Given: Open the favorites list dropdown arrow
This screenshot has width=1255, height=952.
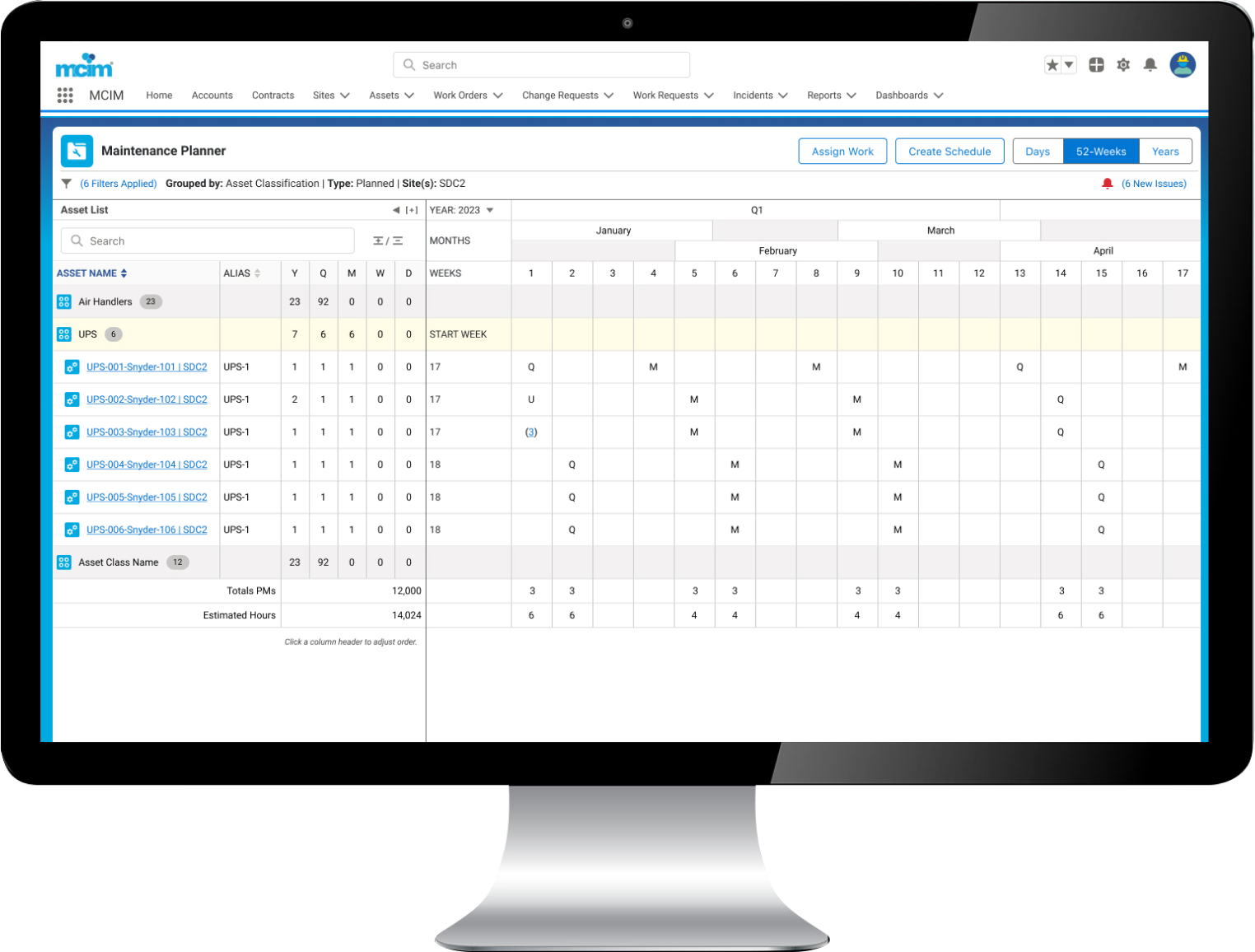Looking at the screenshot, I should tap(1069, 65).
